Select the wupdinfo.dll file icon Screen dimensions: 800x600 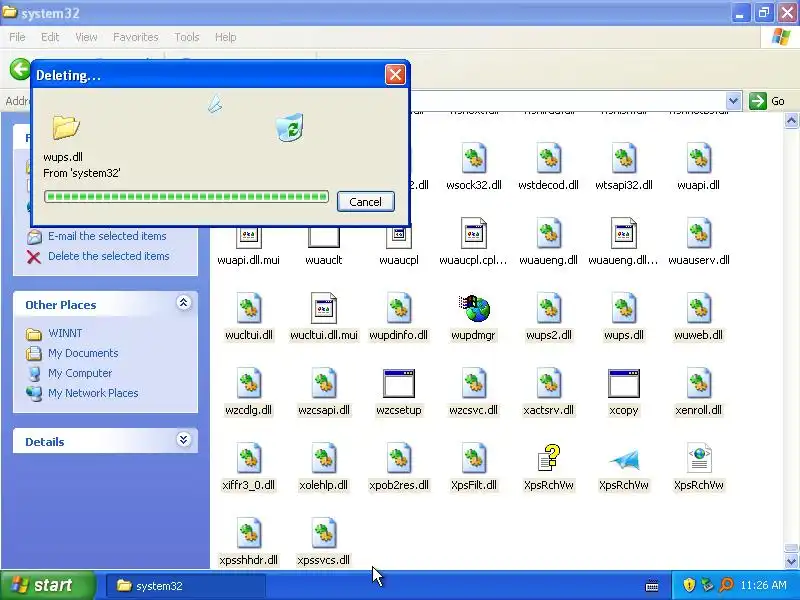pyautogui.click(x=399, y=308)
